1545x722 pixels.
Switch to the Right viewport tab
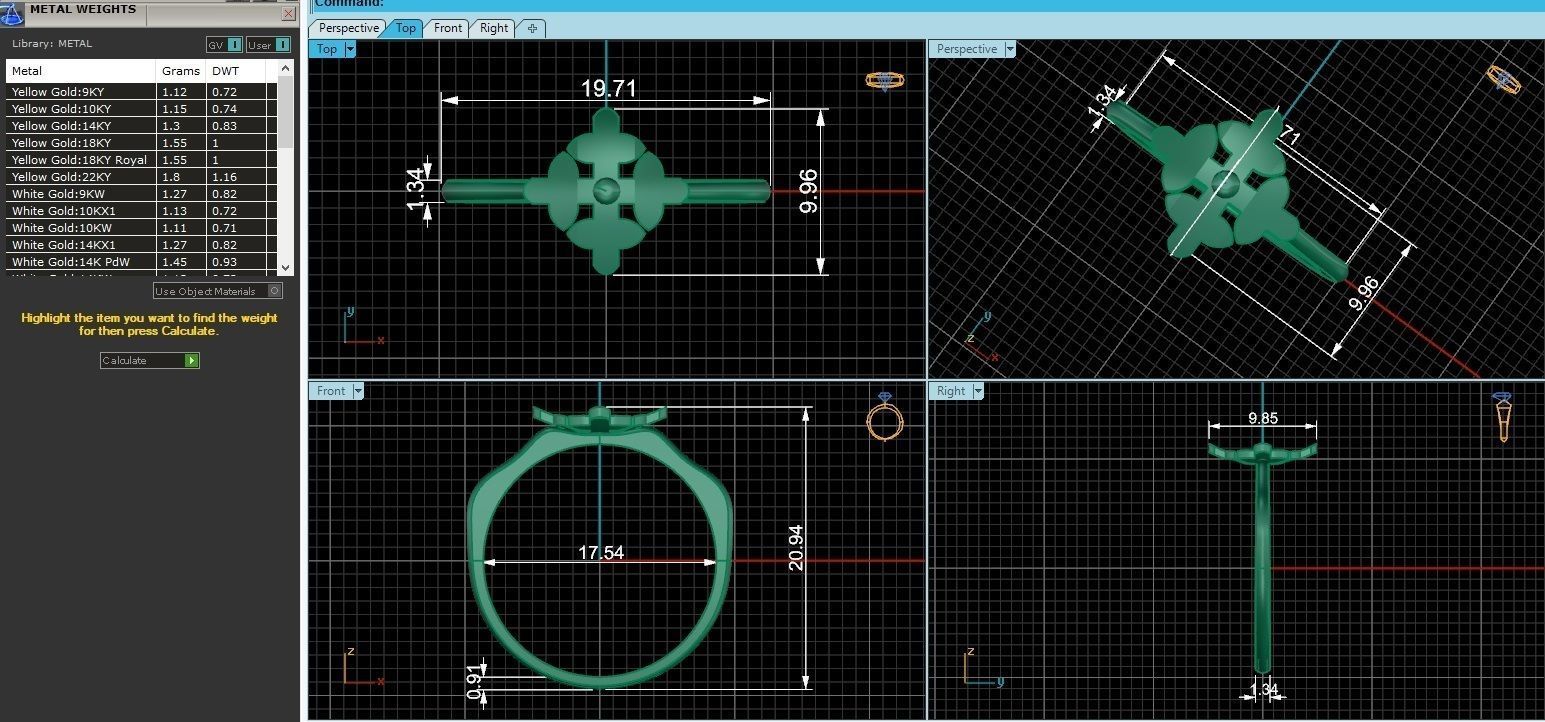coord(494,28)
